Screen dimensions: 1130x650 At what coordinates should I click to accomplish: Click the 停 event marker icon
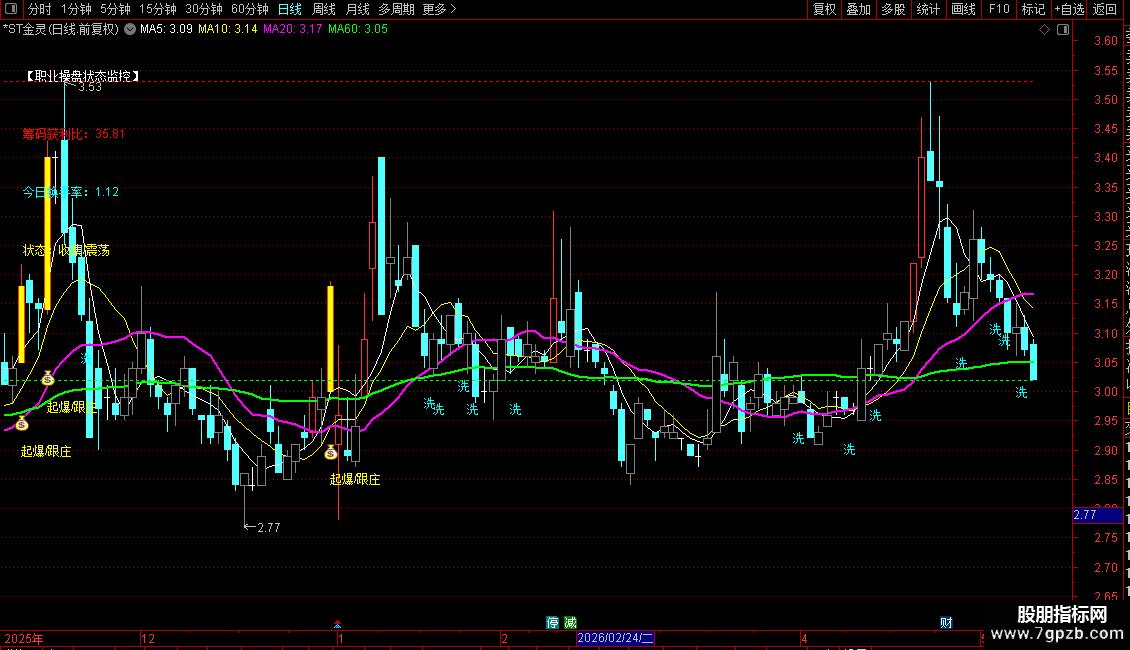553,623
